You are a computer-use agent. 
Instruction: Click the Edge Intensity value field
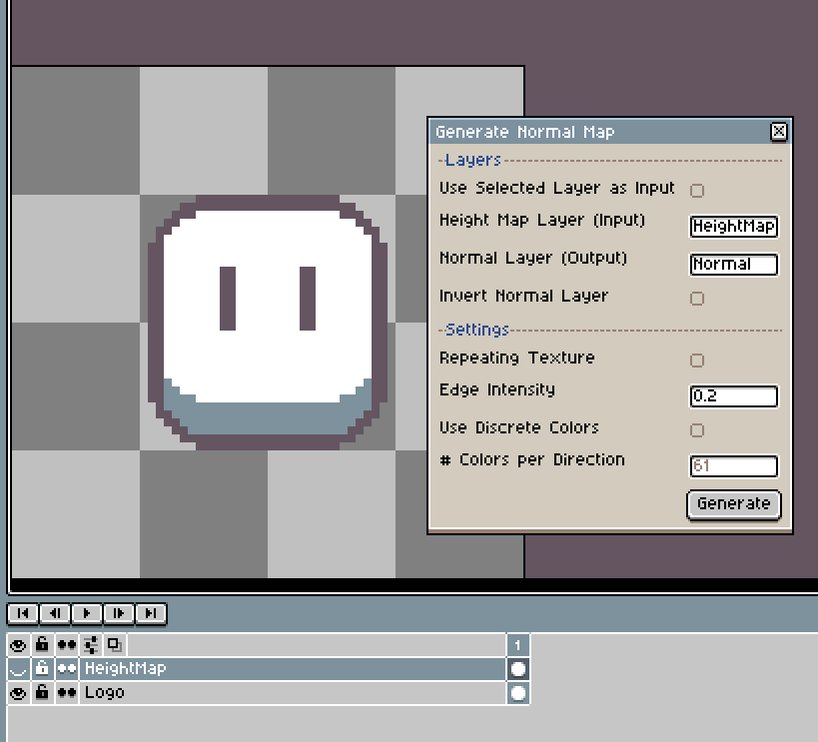[734, 397]
